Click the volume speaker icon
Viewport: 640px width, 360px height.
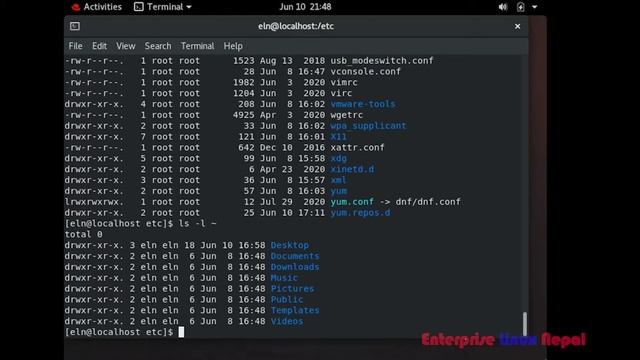[503, 7]
